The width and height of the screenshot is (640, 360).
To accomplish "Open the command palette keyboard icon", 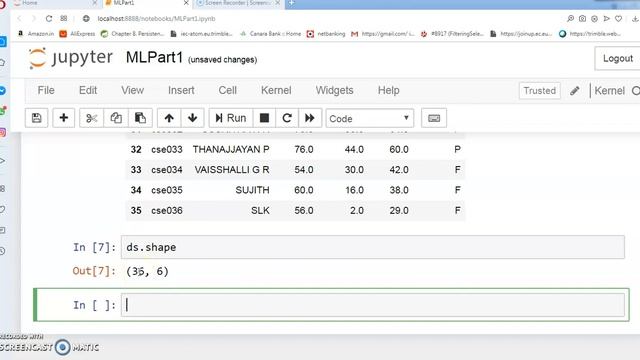I will click(433, 118).
